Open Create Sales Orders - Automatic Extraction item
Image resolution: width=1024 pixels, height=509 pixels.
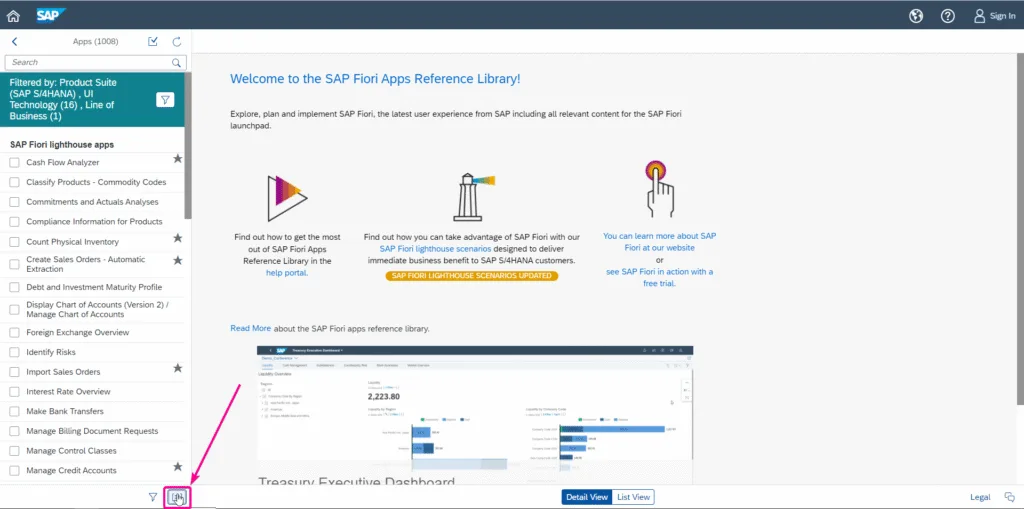tap(95, 264)
